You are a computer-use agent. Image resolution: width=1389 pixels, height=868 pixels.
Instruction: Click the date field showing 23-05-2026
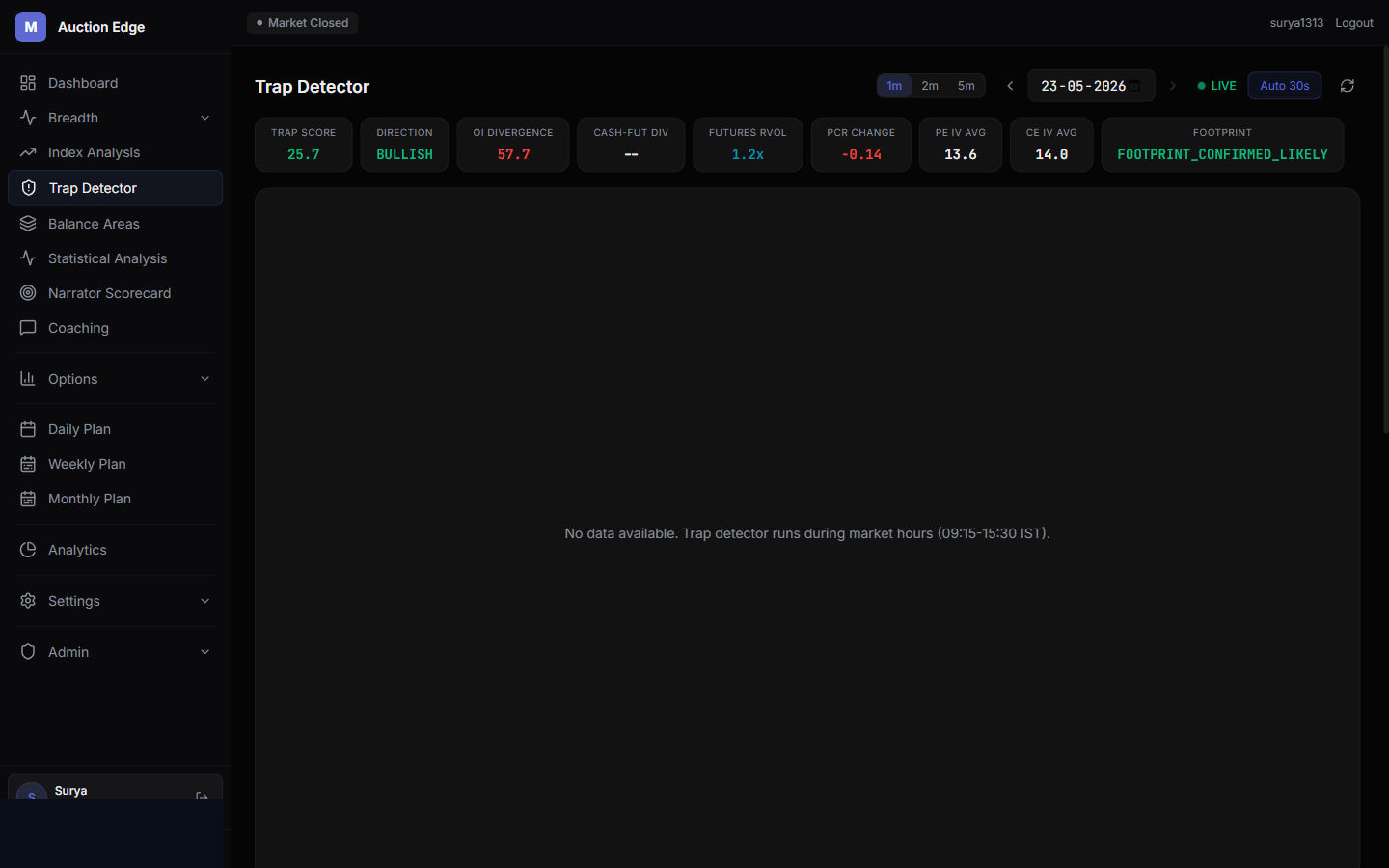pyautogui.click(x=1091, y=86)
